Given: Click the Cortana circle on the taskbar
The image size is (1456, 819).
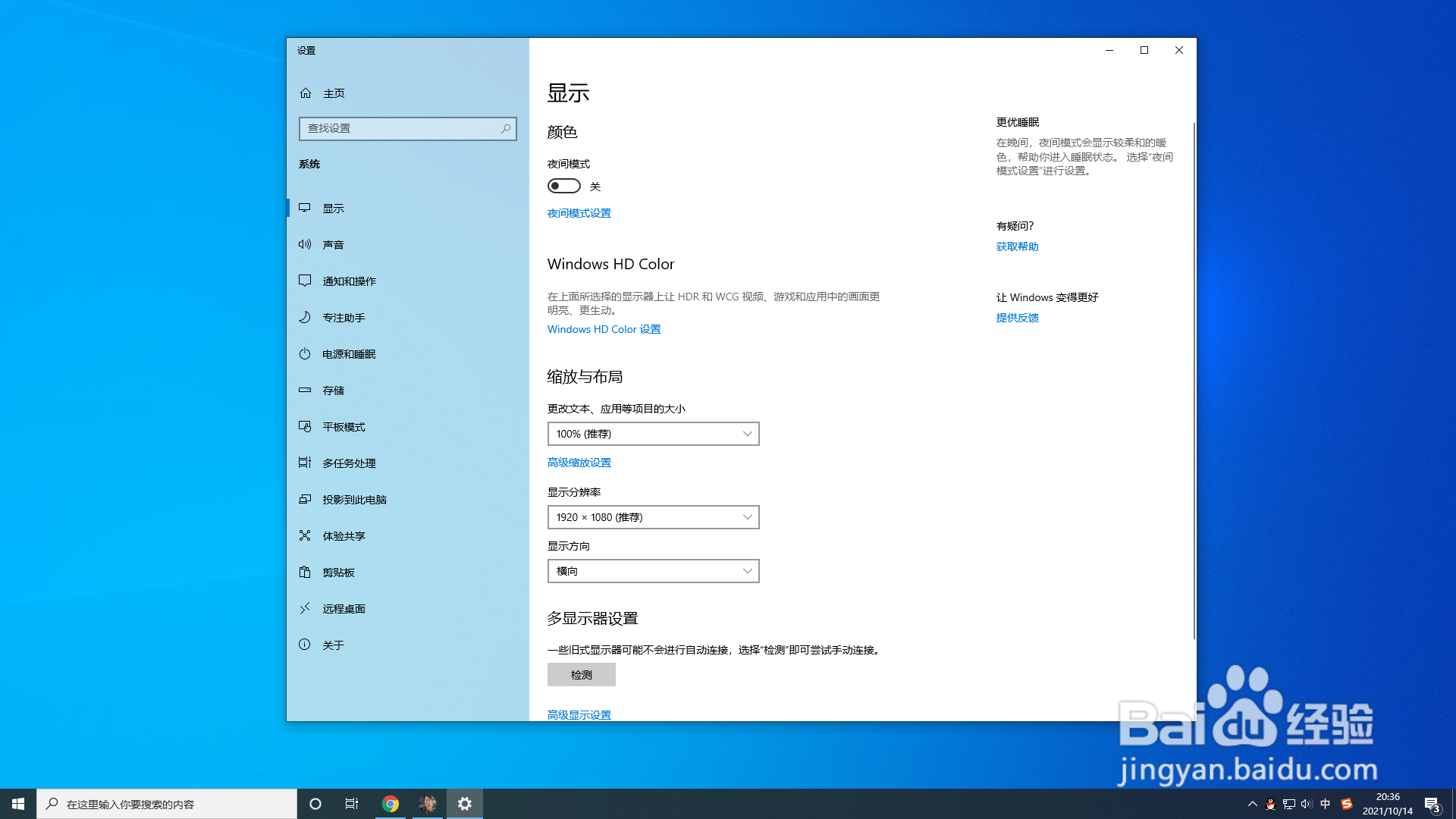Looking at the screenshot, I should (x=315, y=804).
